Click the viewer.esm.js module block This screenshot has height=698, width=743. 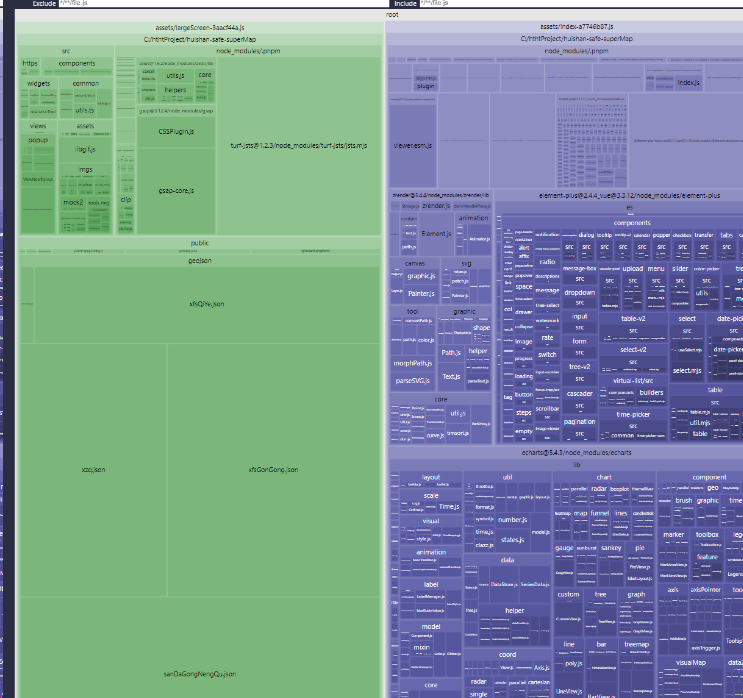pyautogui.click(x=412, y=145)
